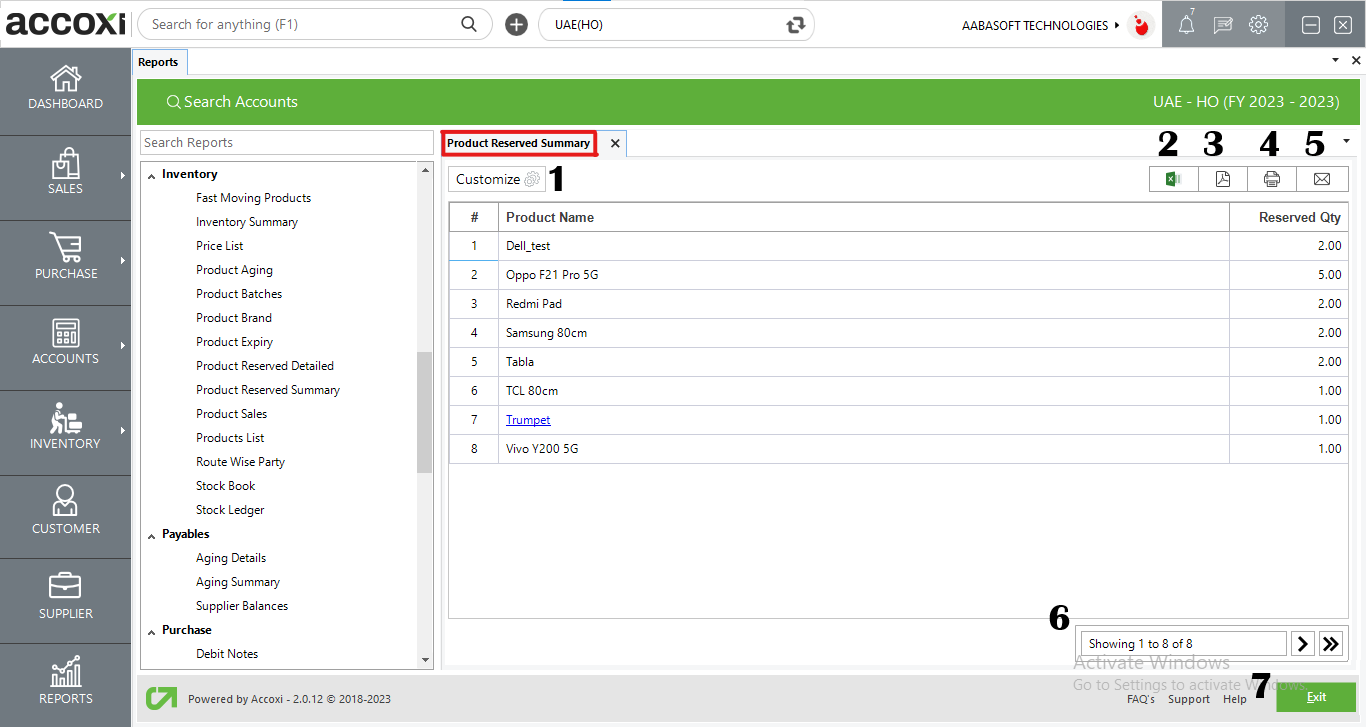1366x727 pixels.
Task: Print the Product Reserved Summary report
Action: tap(1272, 178)
